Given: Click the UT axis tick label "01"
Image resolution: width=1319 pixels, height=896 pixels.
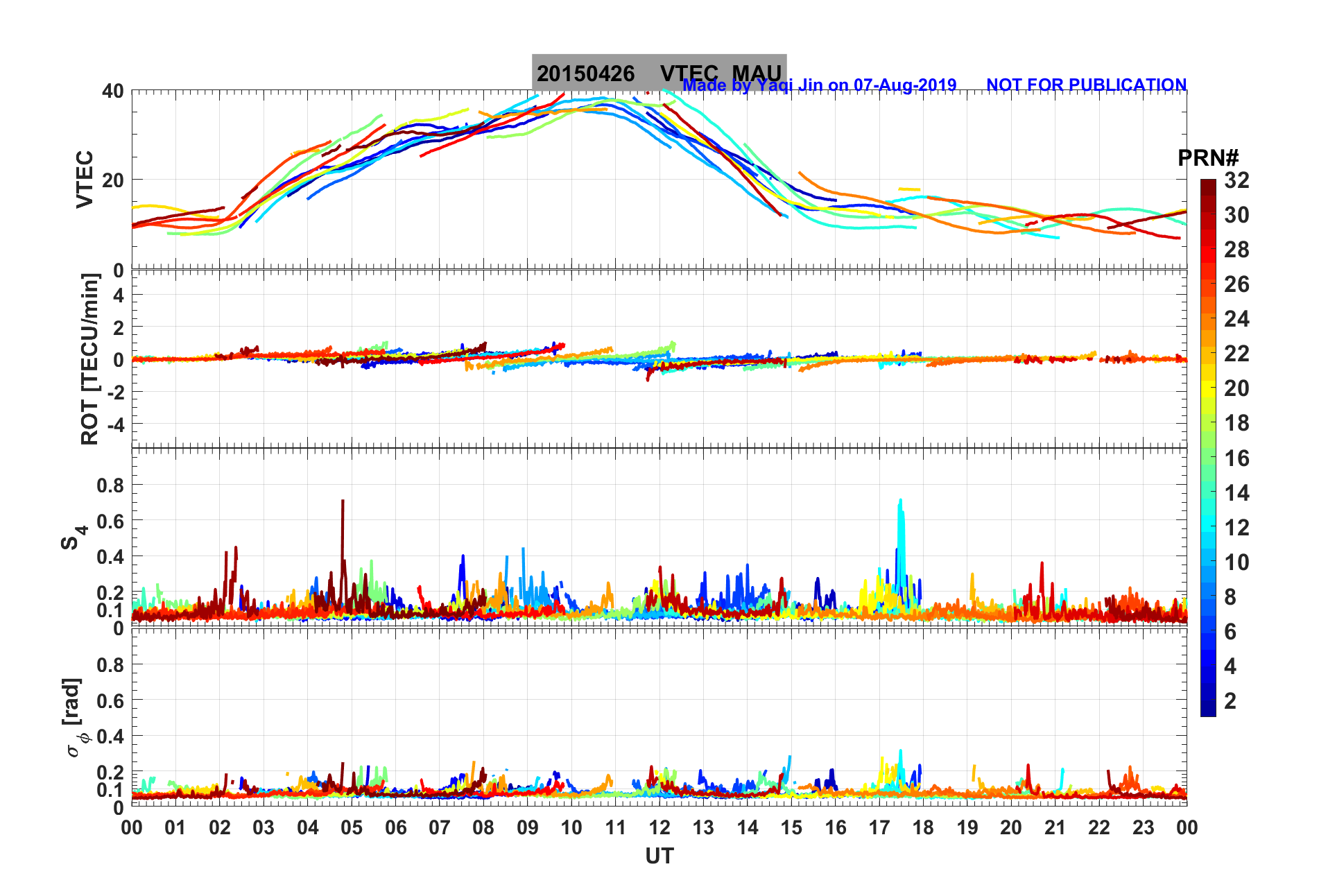Looking at the screenshot, I should (x=175, y=827).
